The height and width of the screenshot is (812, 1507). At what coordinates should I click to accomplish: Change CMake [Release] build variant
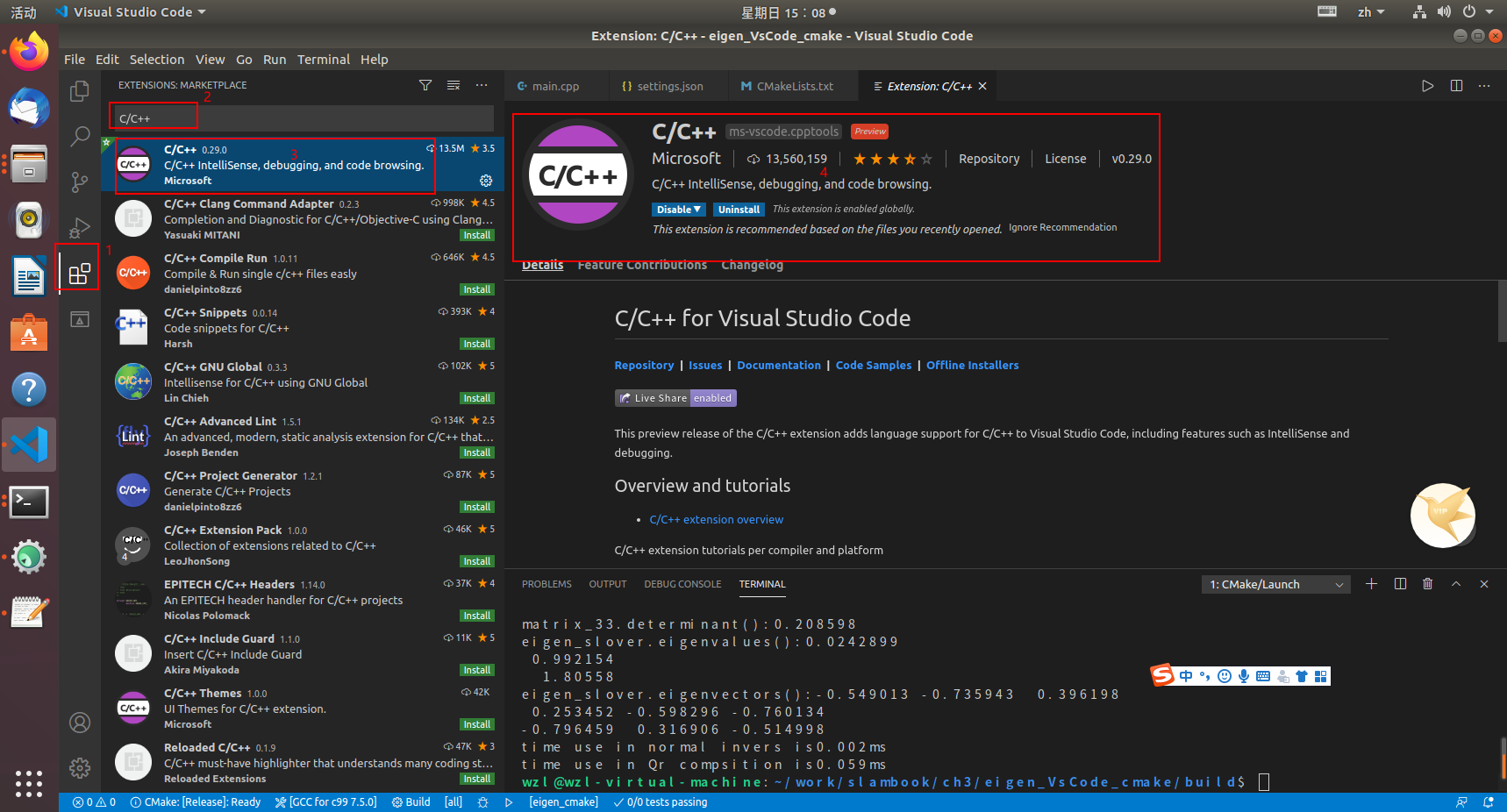[195, 802]
